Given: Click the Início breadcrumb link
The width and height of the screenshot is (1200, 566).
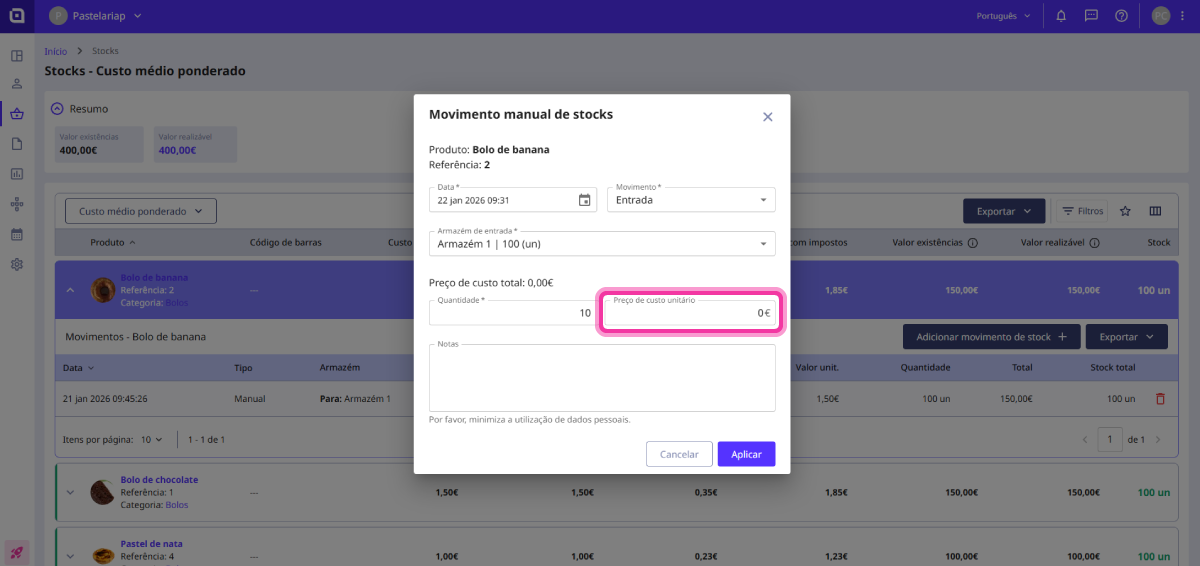Looking at the screenshot, I should tap(56, 51).
